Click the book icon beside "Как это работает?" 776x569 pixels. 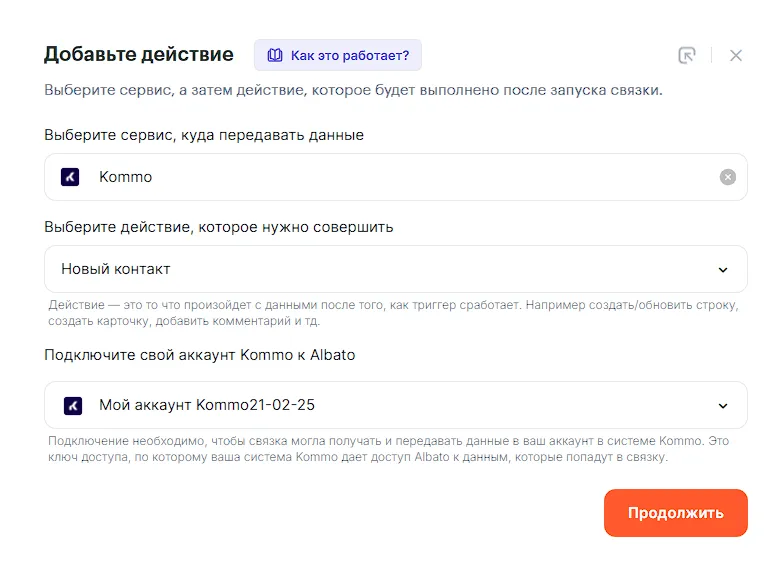tap(274, 55)
